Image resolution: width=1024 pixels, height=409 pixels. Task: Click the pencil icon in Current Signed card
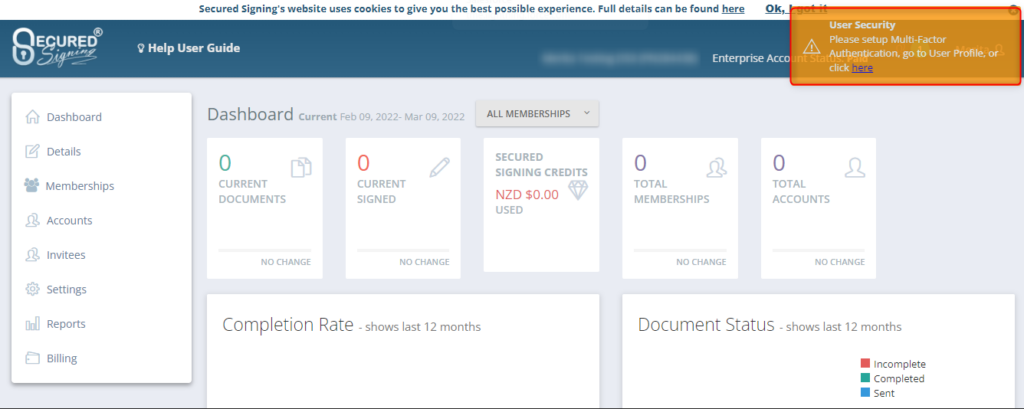coord(440,168)
